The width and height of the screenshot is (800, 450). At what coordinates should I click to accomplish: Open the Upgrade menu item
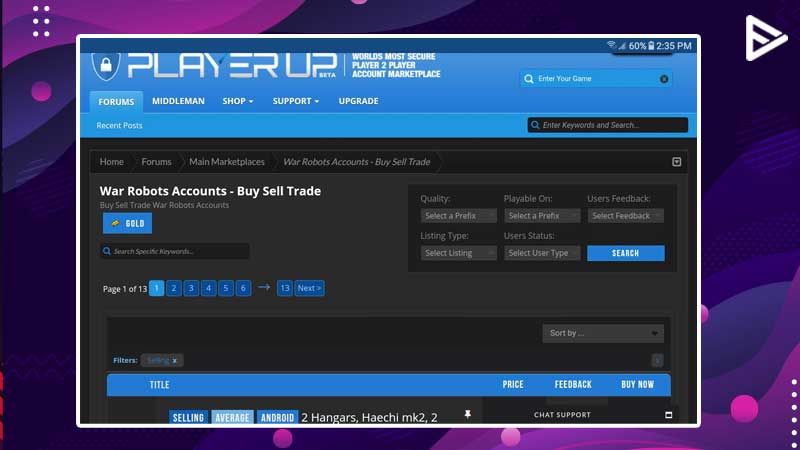pyautogui.click(x=358, y=101)
